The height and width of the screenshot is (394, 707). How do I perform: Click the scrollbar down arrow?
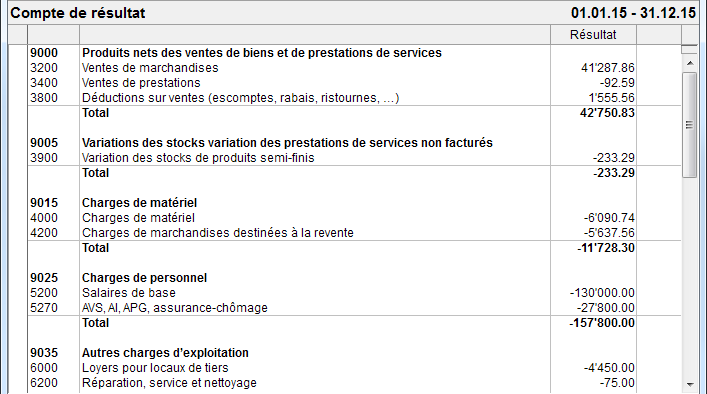click(690, 385)
